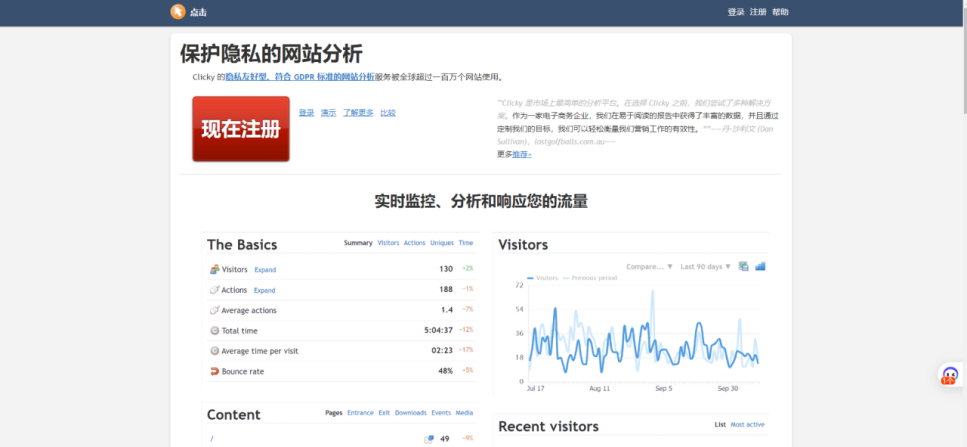Viewport: 967px width, 447px height.
Task: Click the page vertical scrollbar thumb
Action: 964,58
